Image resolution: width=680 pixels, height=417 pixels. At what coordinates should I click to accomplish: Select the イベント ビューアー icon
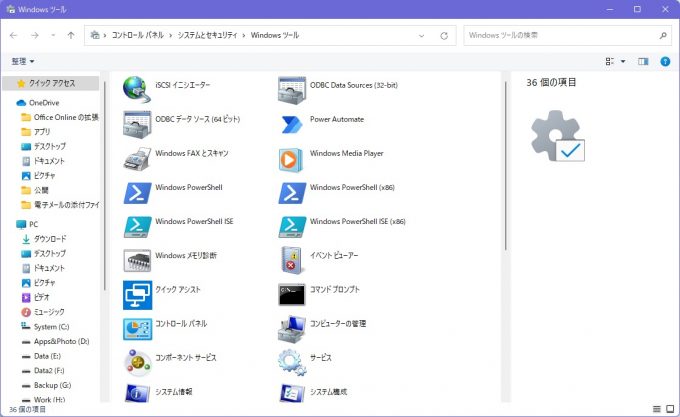click(x=291, y=260)
